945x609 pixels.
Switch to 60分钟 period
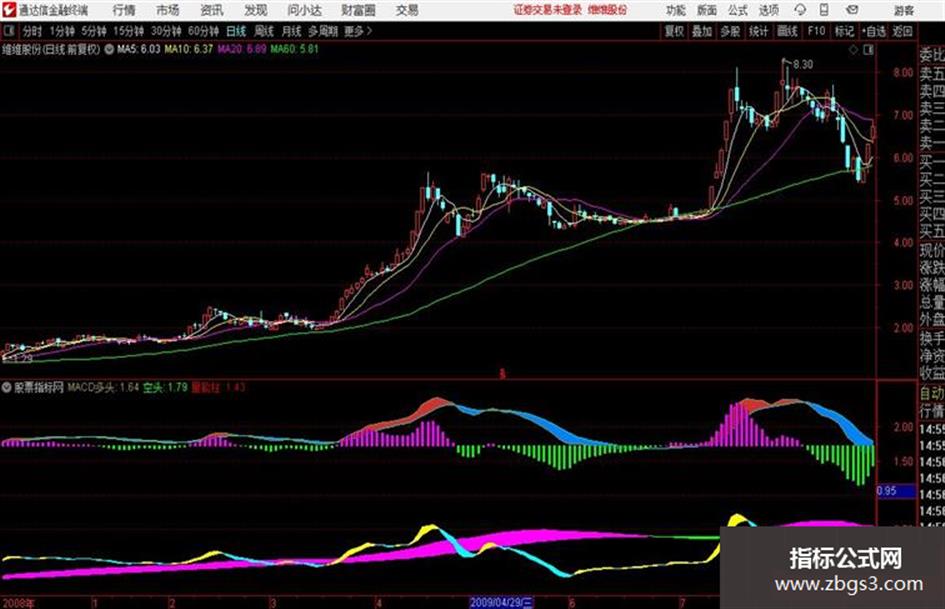[204, 31]
